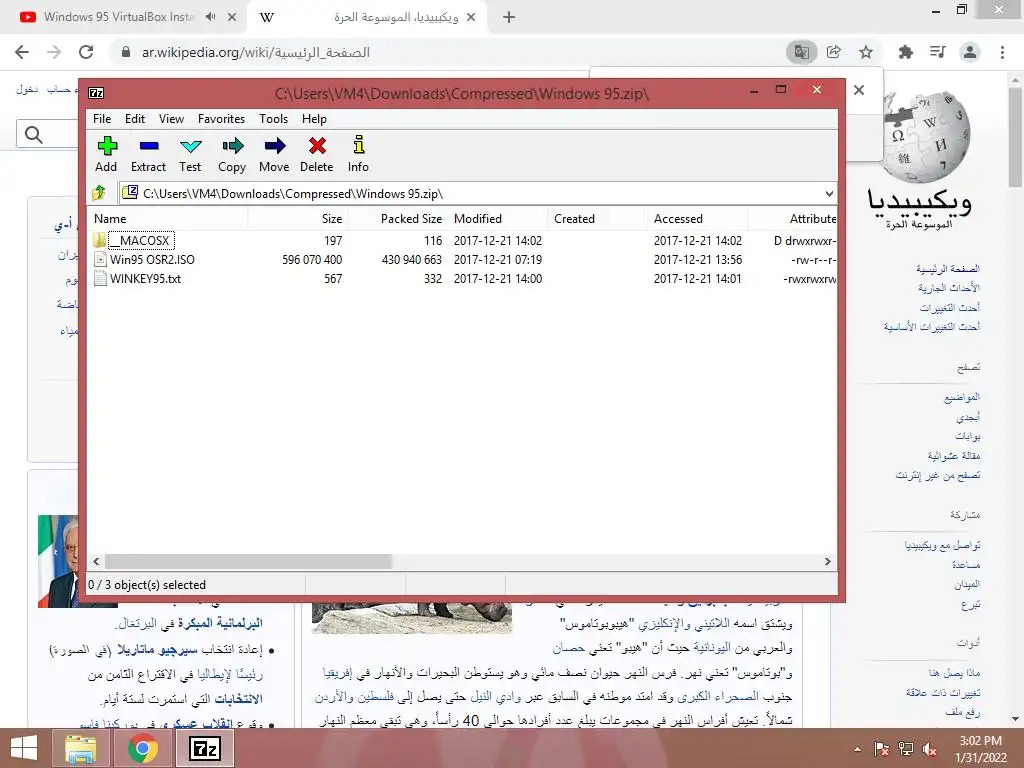Go up one folder level icon

coord(99,193)
